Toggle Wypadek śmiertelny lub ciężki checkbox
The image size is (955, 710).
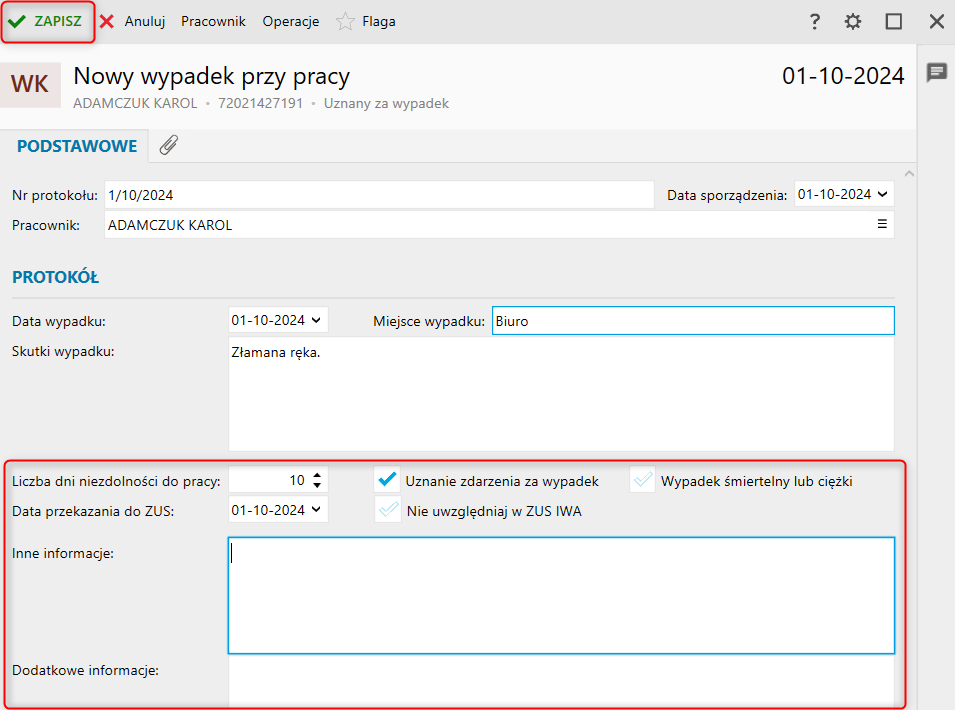[x=643, y=480]
